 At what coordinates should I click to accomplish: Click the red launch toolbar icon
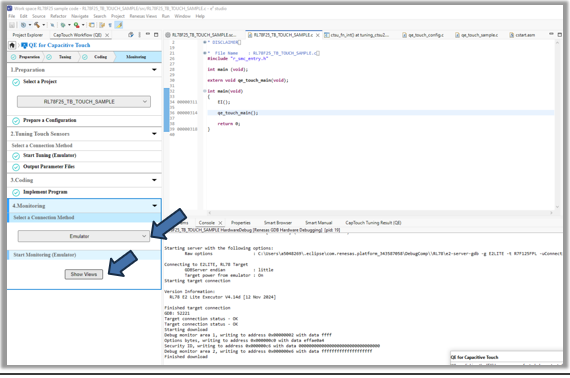coord(76,25)
